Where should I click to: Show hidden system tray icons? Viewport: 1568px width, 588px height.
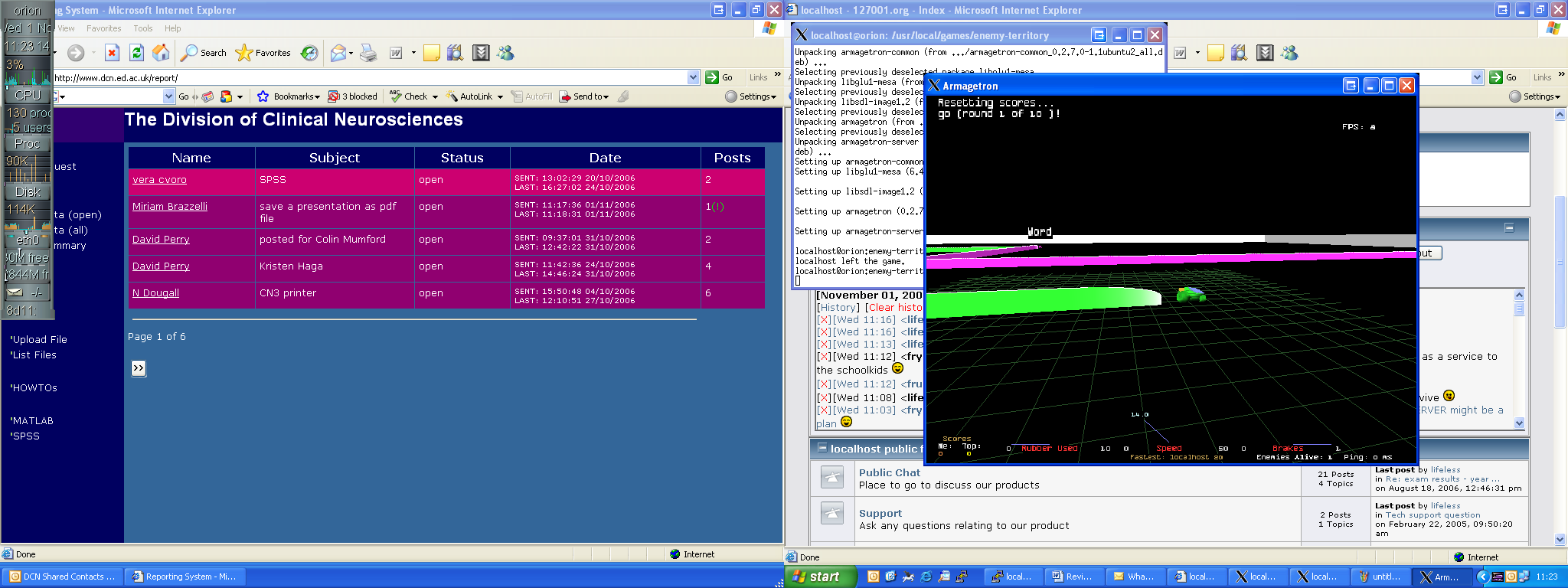tap(1483, 577)
